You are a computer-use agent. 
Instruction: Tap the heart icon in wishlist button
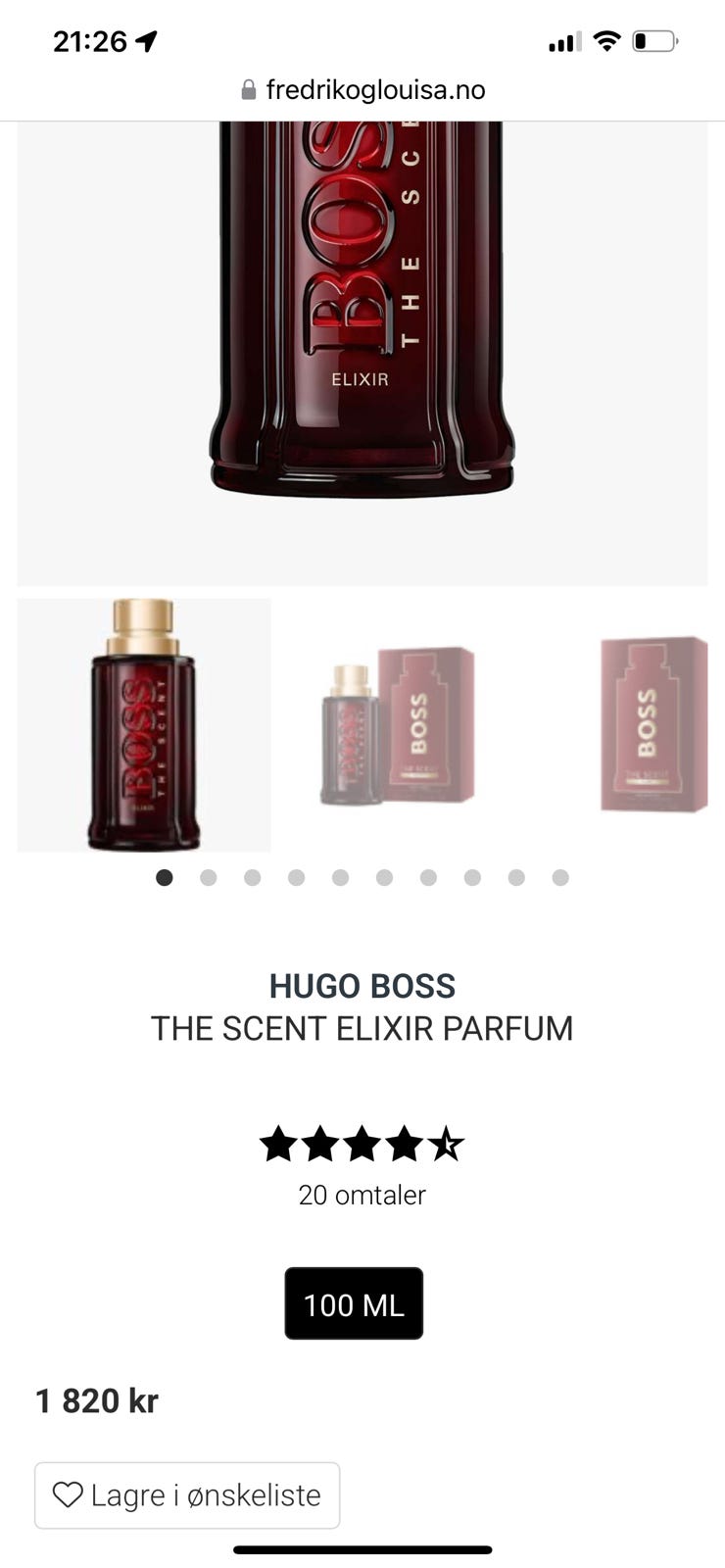pyautogui.click(x=68, y=1494)
